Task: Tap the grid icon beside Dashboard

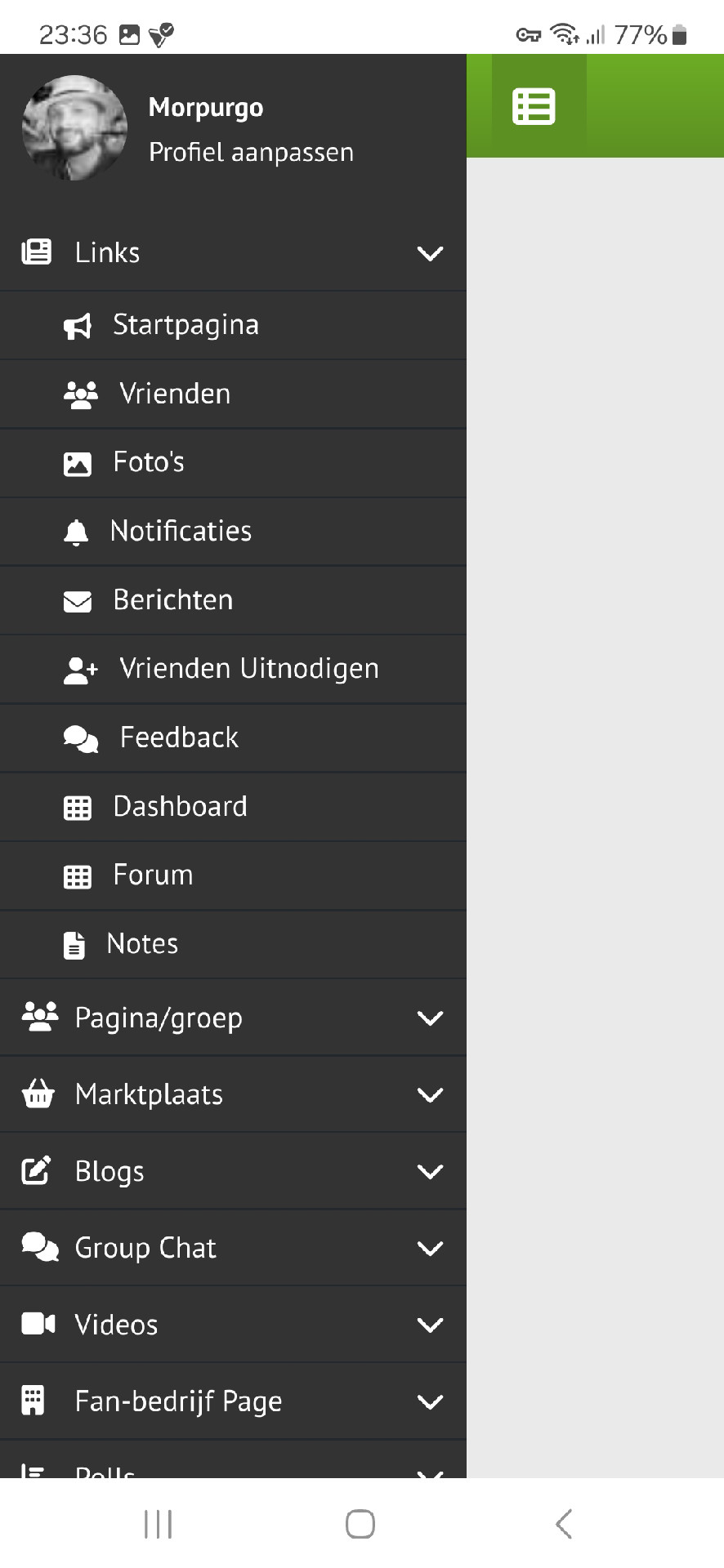Action: click(78, 808)
